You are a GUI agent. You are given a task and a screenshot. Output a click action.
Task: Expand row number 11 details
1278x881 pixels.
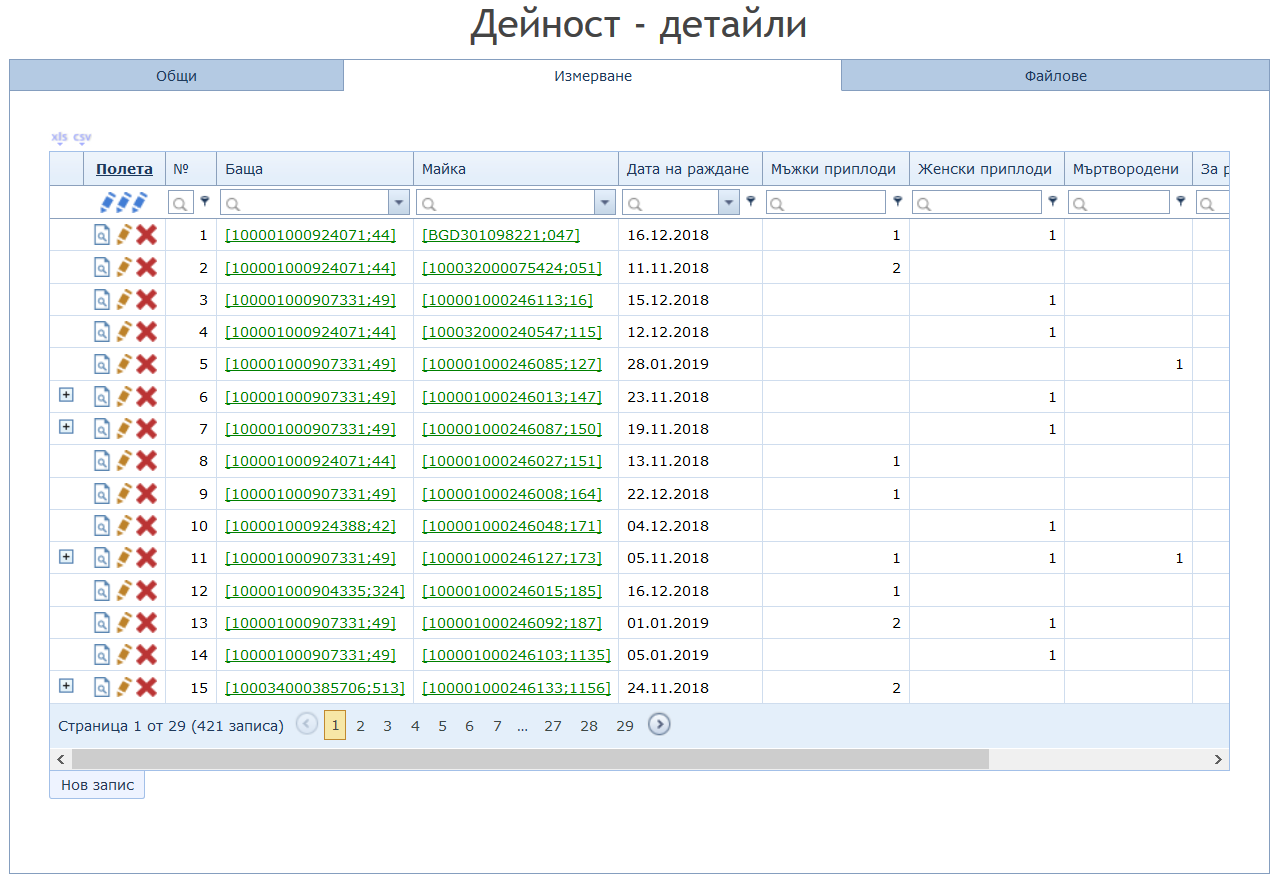coord(66,557)
